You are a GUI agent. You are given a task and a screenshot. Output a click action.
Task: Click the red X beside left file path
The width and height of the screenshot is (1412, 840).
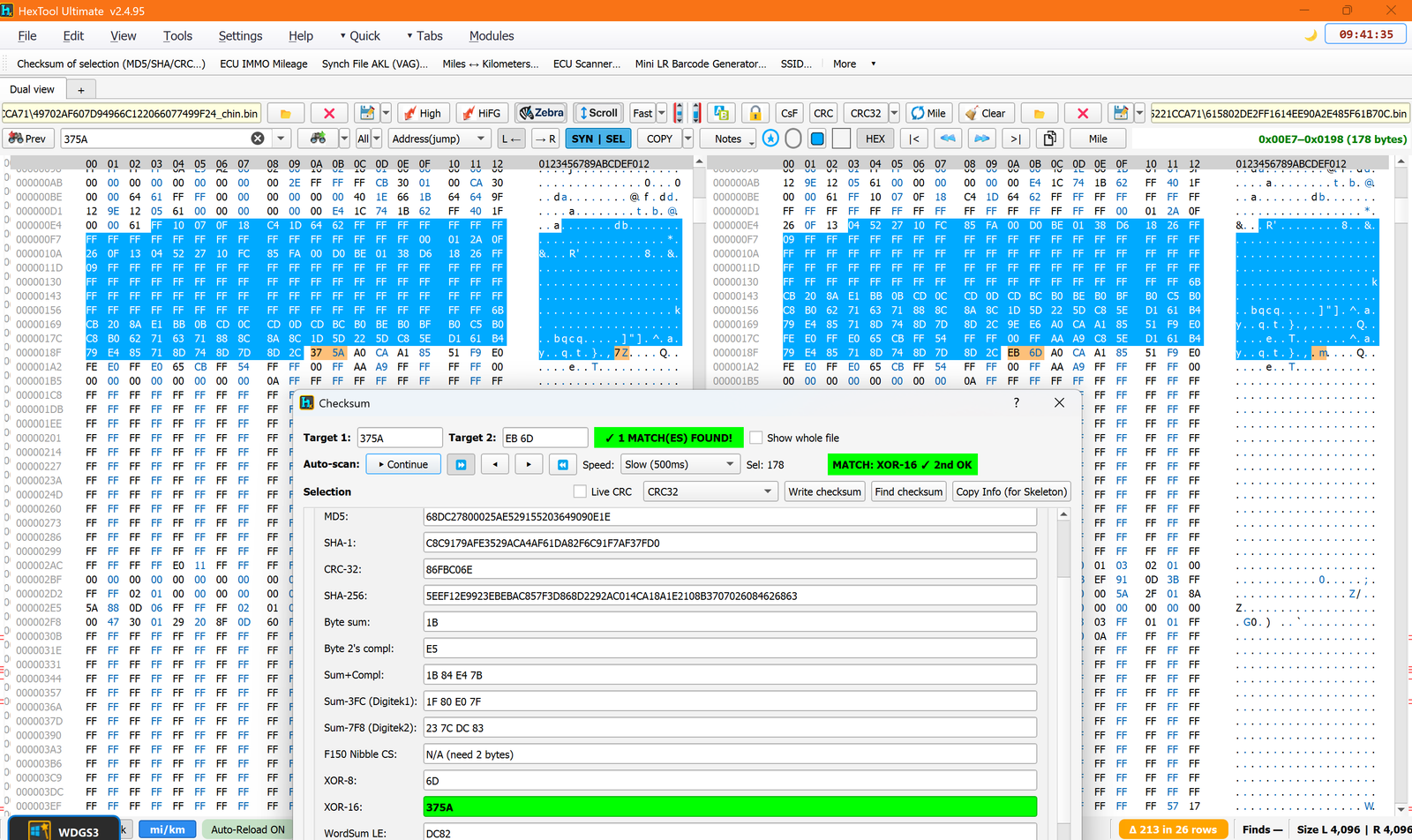click(329, 113)
